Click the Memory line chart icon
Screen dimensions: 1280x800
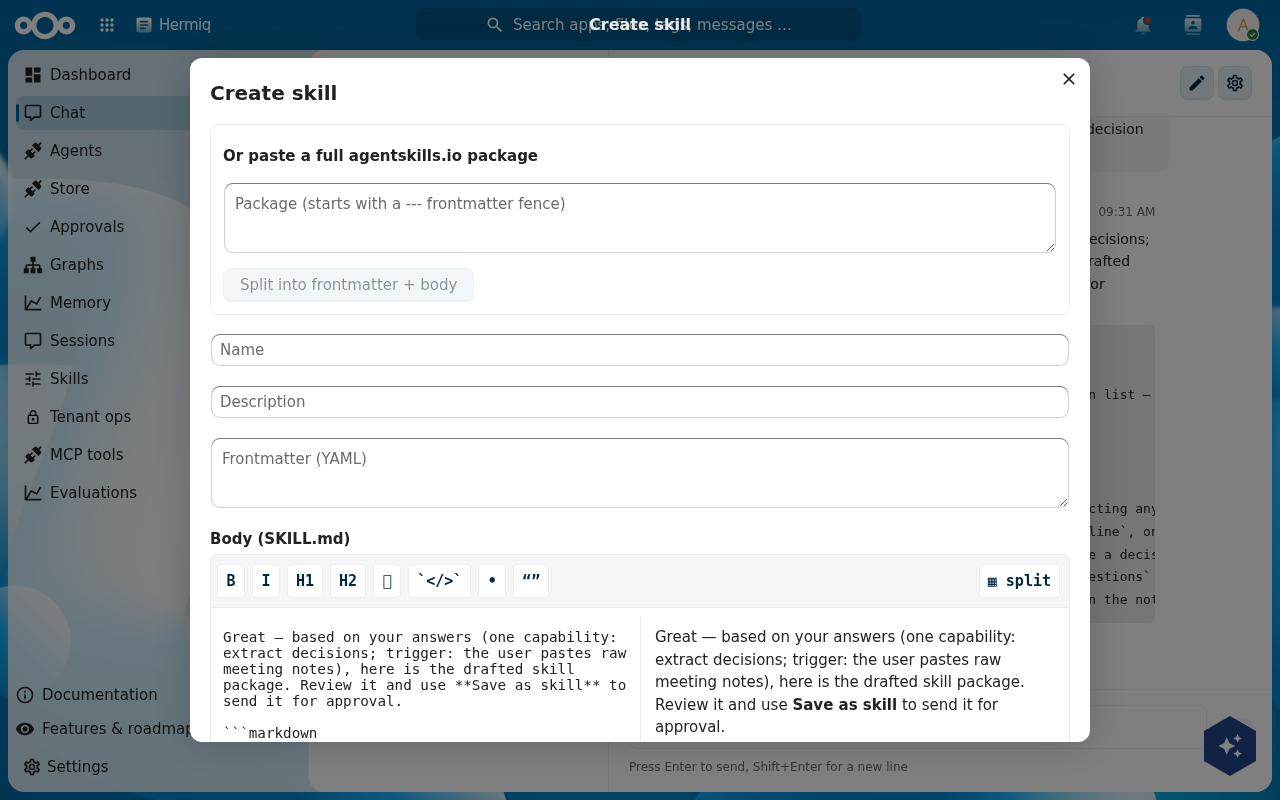point(33,303)
